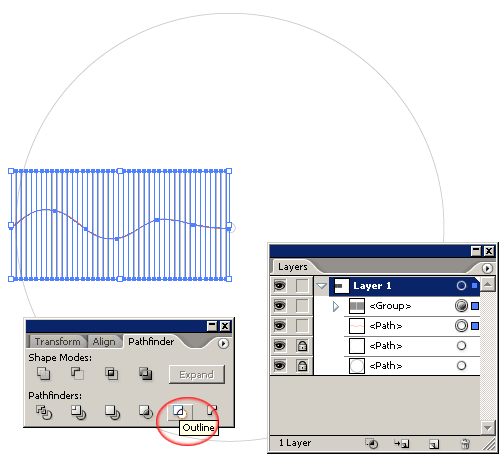The height and width of the screenshot is (460, 500).
Task: Click the Layer 1 thumbnail
Action: pos(341,286)
